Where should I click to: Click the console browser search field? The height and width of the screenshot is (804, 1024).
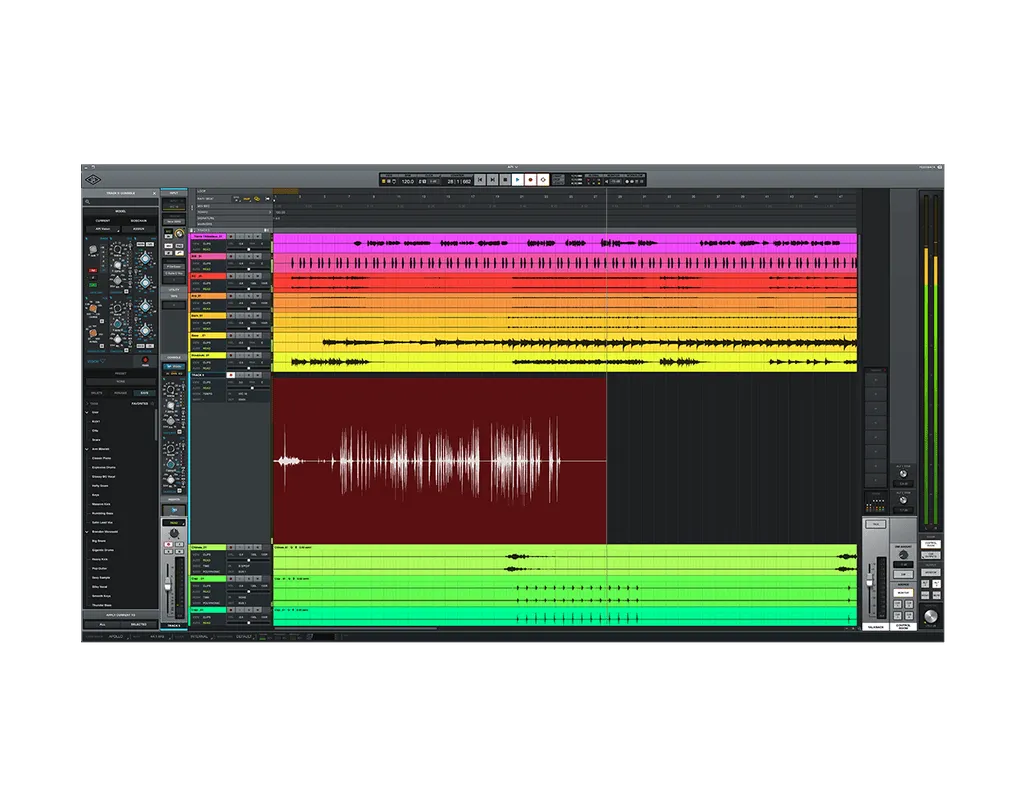point(121,202)
